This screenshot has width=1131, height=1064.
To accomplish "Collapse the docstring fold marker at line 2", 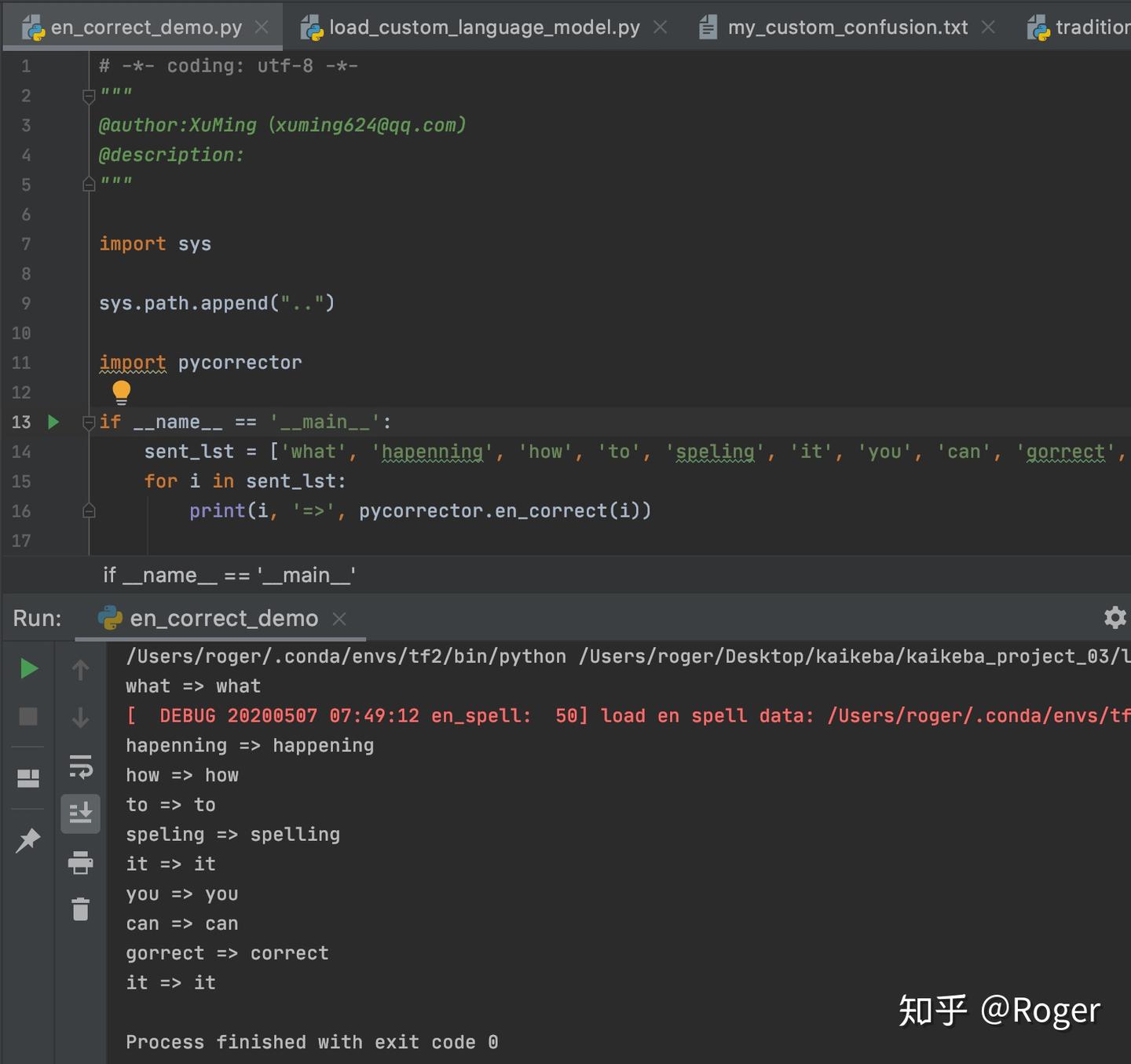I will point(89,96).
